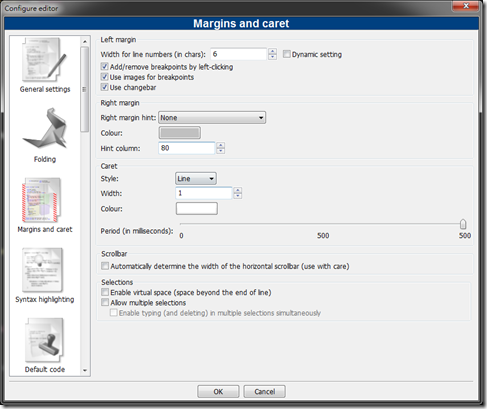This screenshot has width=487, height=409.
Task: Increase the caret Width spinner
Action: (x=238, y=191)
